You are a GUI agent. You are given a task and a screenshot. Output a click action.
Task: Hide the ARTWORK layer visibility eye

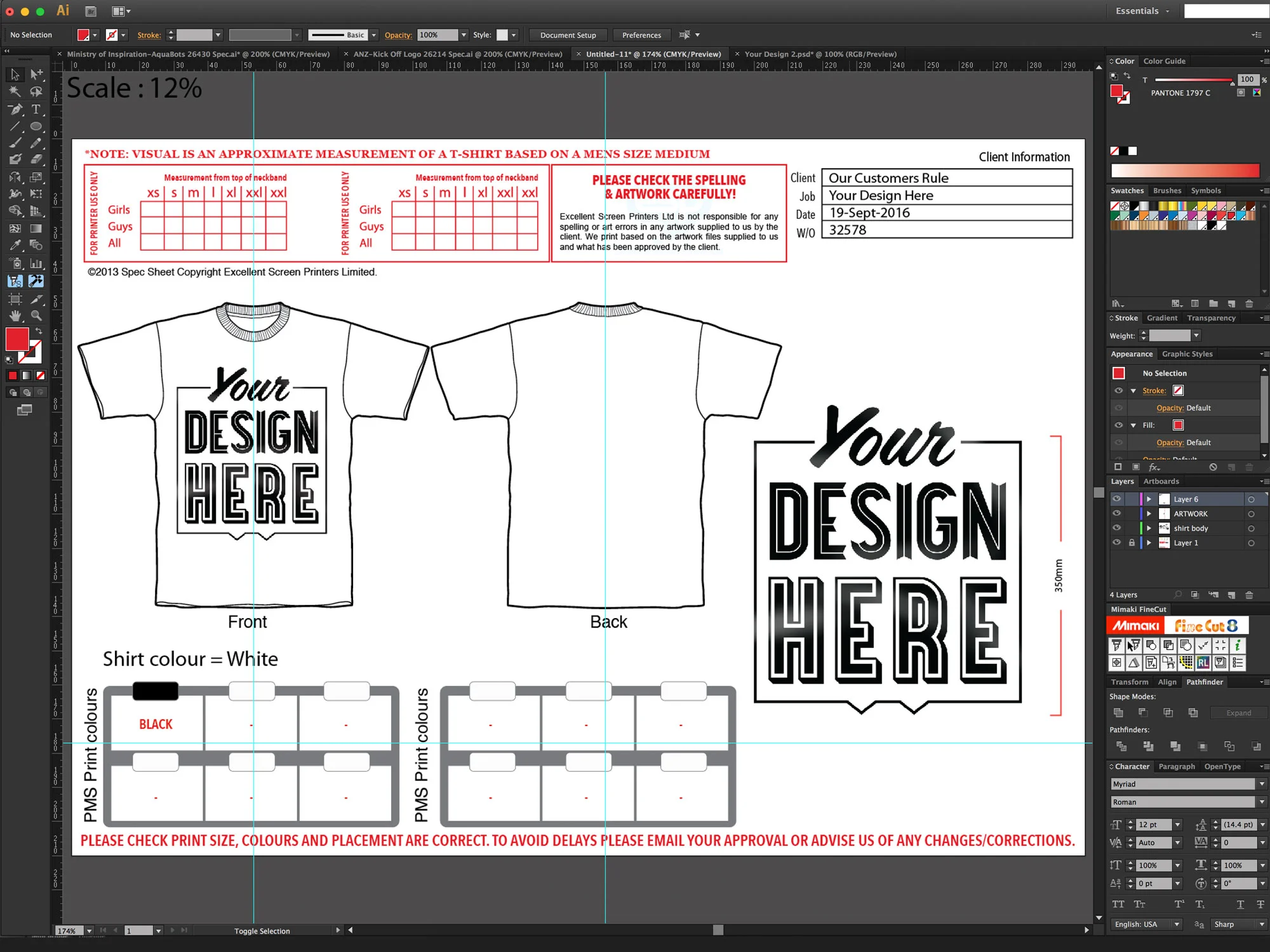point(1117,513)
